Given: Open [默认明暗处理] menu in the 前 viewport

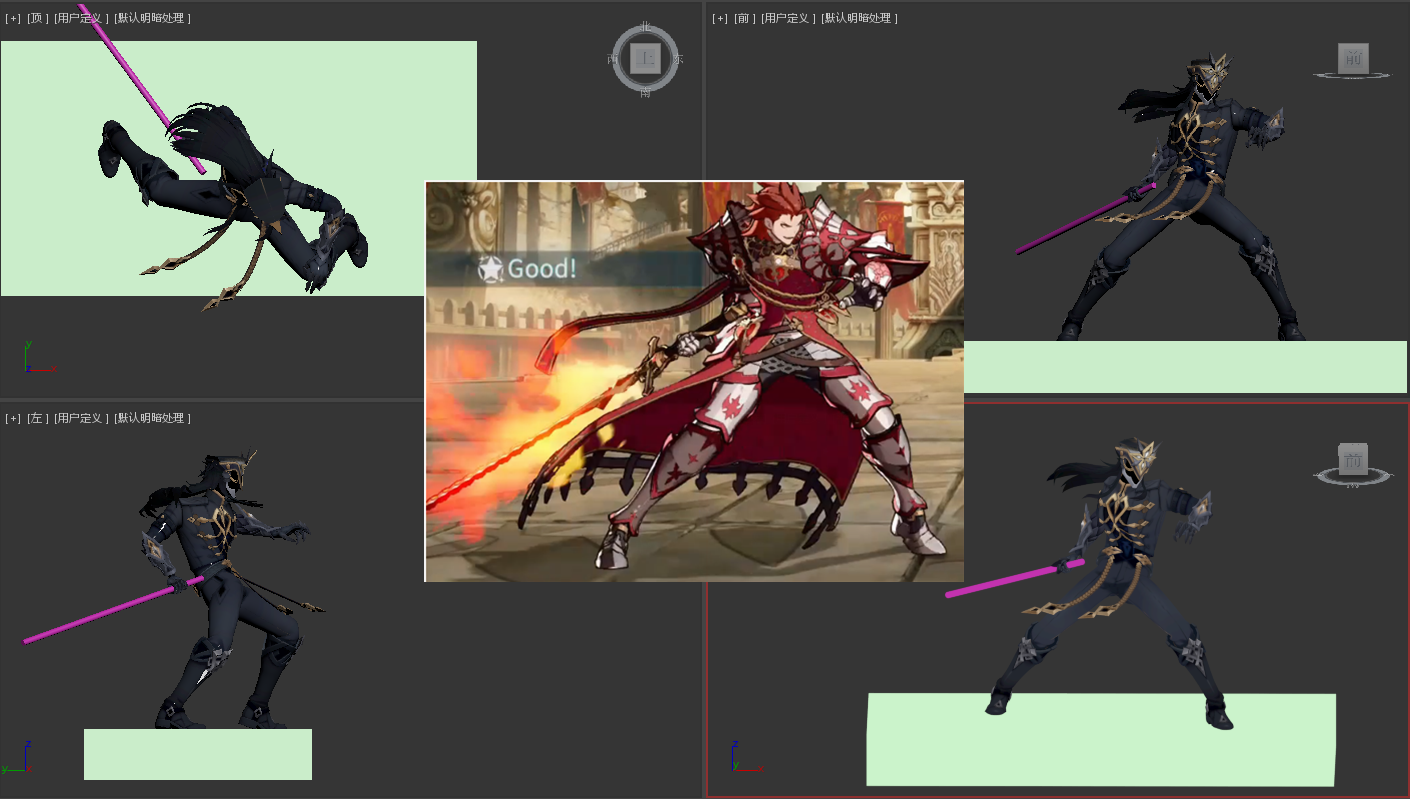Looking at the screenshot, I should click(859, 18).
